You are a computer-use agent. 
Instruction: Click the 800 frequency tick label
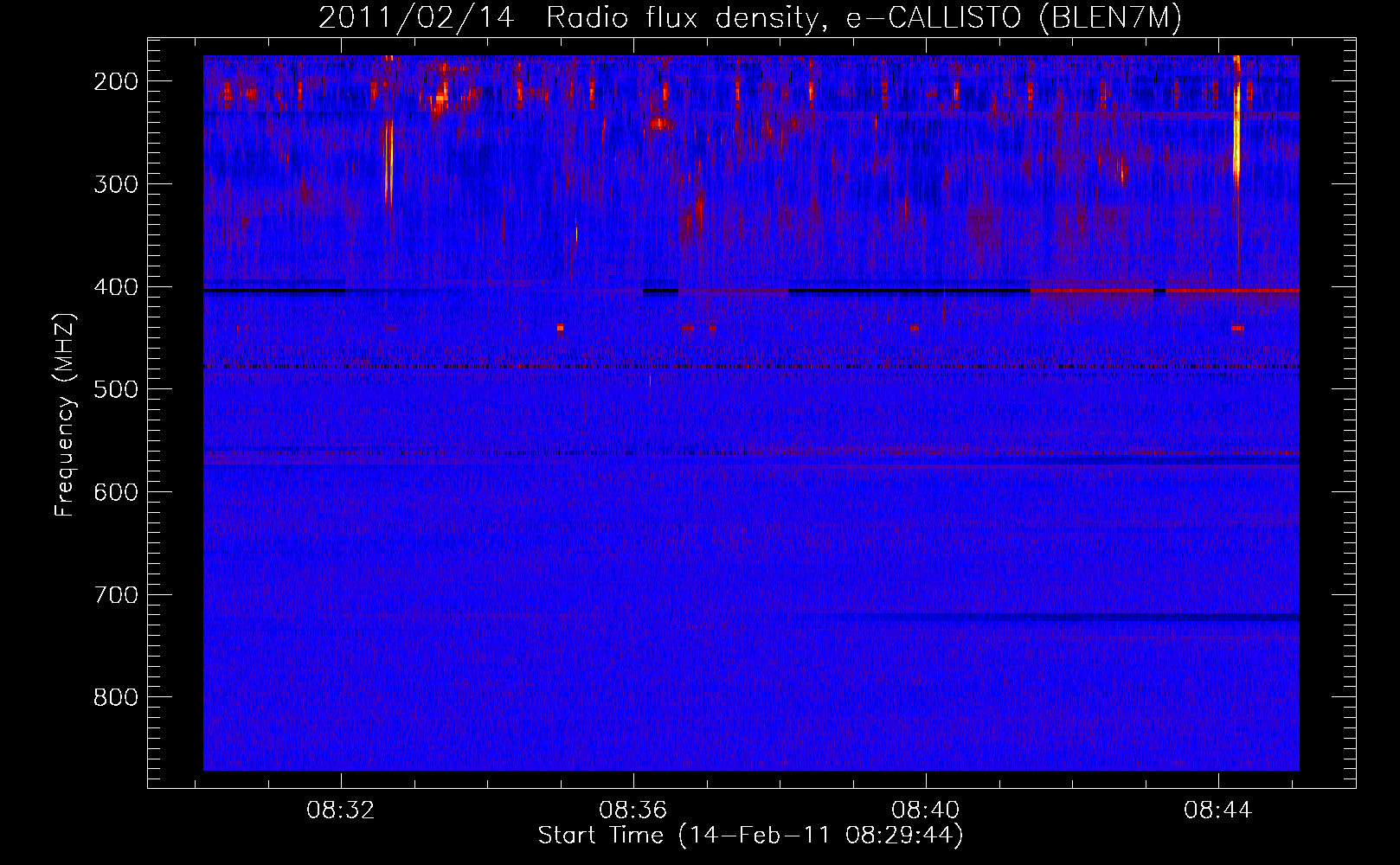[115, 698]
